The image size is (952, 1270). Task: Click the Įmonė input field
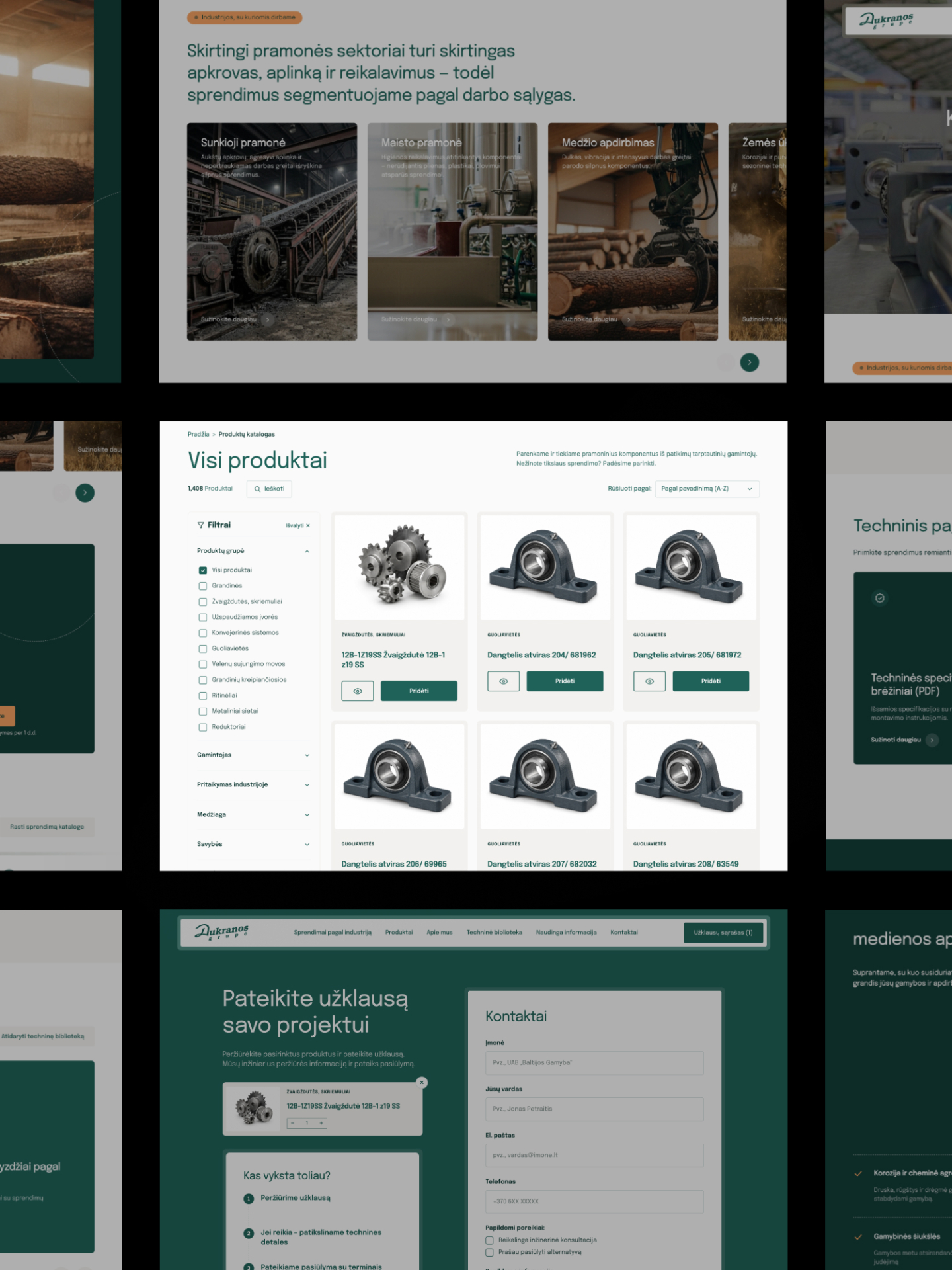[x=594, y=1063]
